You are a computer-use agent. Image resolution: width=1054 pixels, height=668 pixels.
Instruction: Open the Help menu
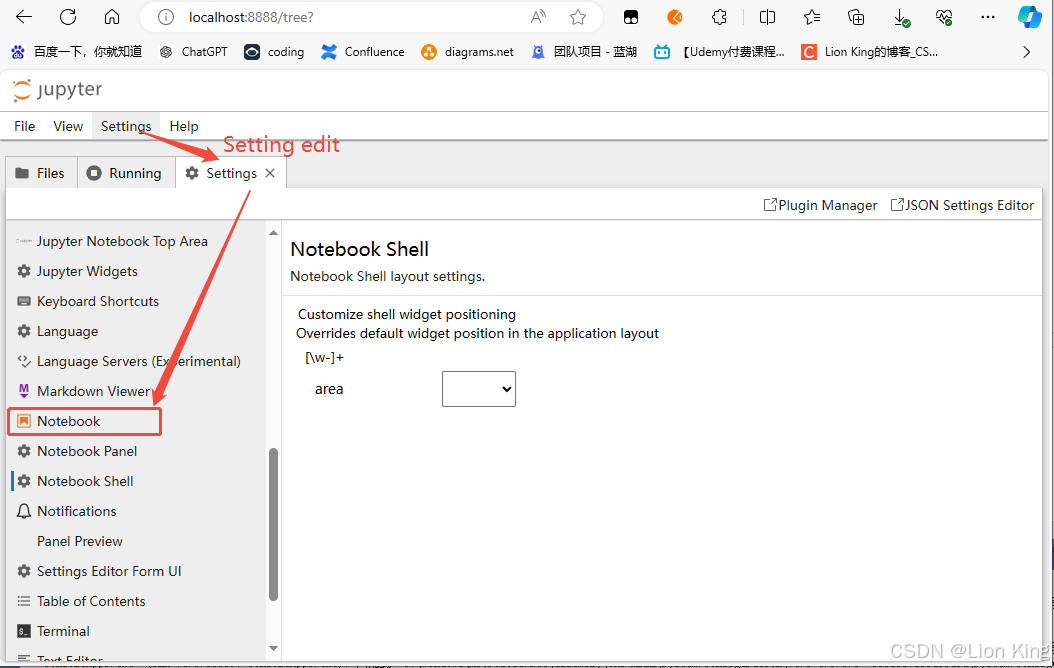(x=184, y=126)
